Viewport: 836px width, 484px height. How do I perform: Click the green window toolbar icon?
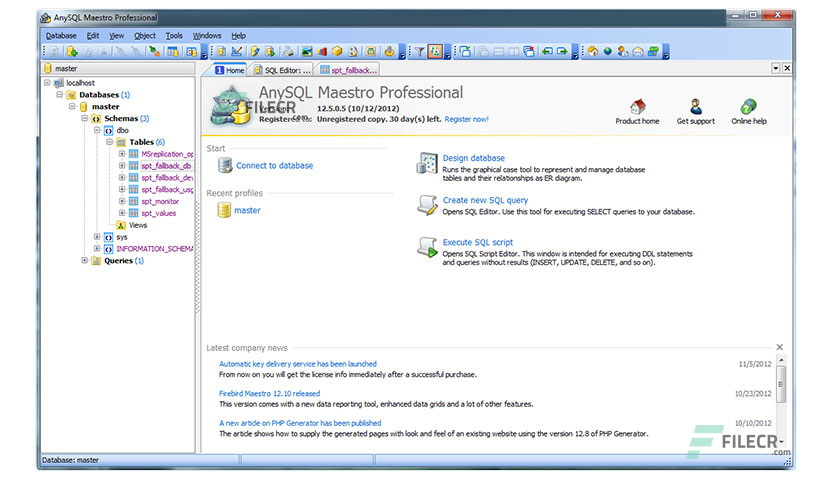tap(371, 52)
